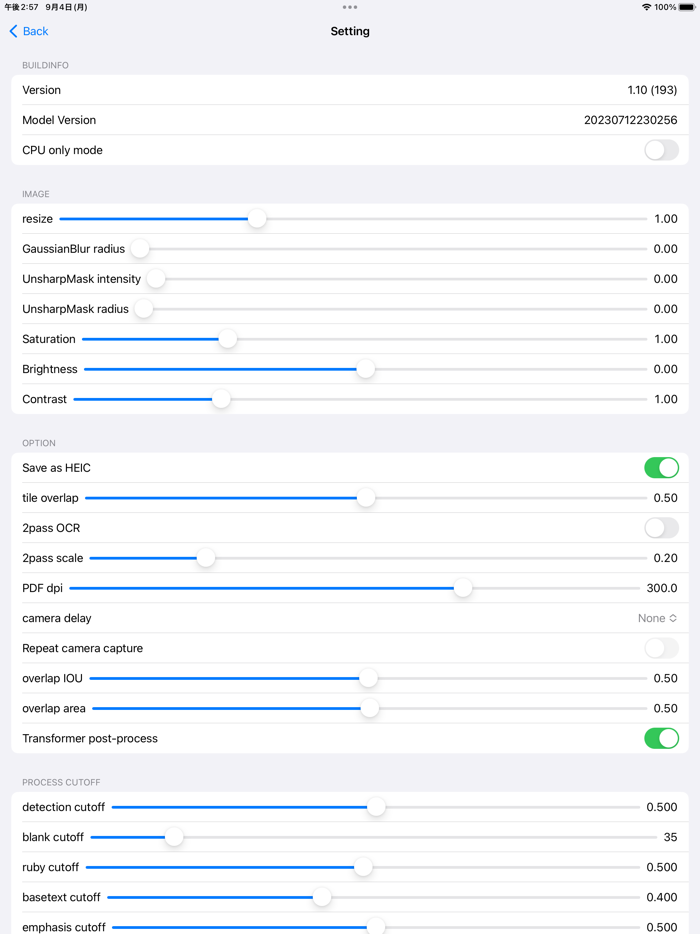Tap the Wi-Fi status icon
This screenshot has height=934, width=700.
tap(646, 7)
